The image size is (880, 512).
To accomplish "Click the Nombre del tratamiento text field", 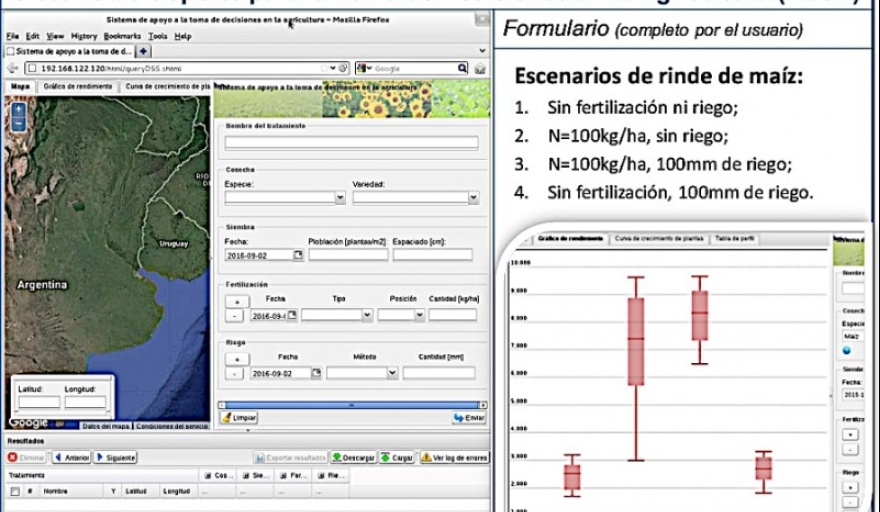I will click(x=351, y=143).
